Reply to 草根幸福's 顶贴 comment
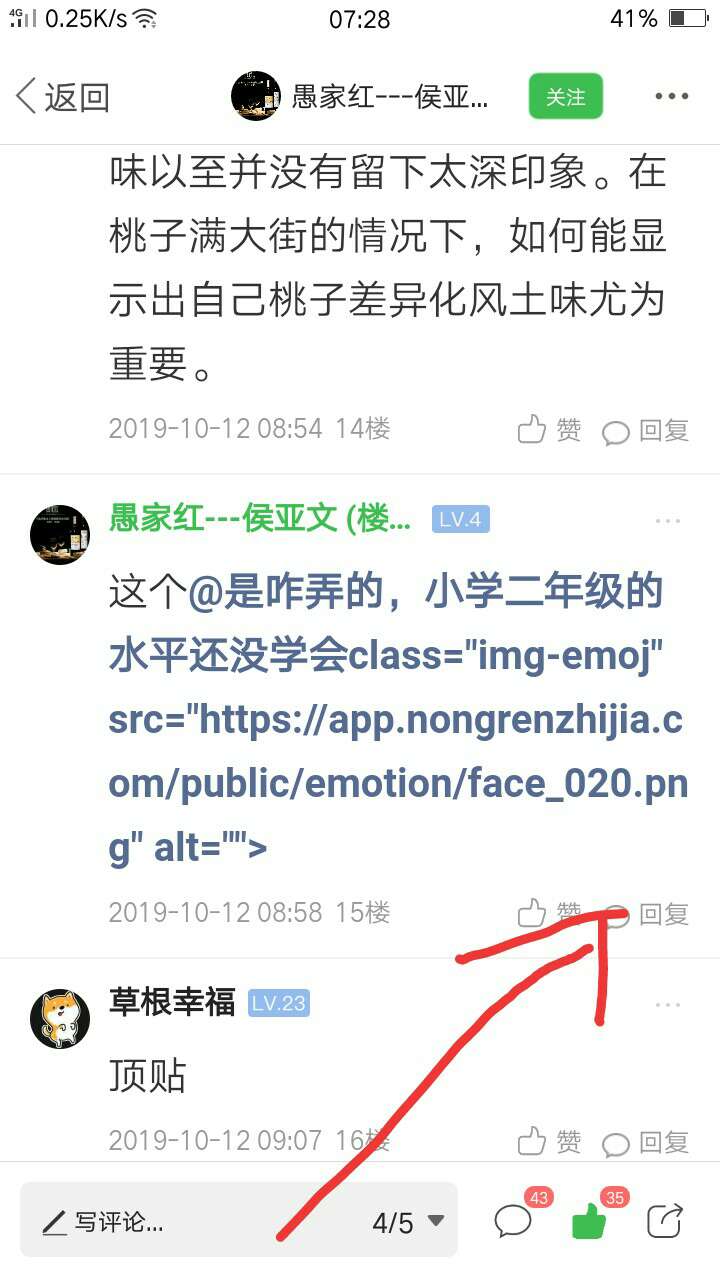 pyautogui.click(x=646, y=1141)
